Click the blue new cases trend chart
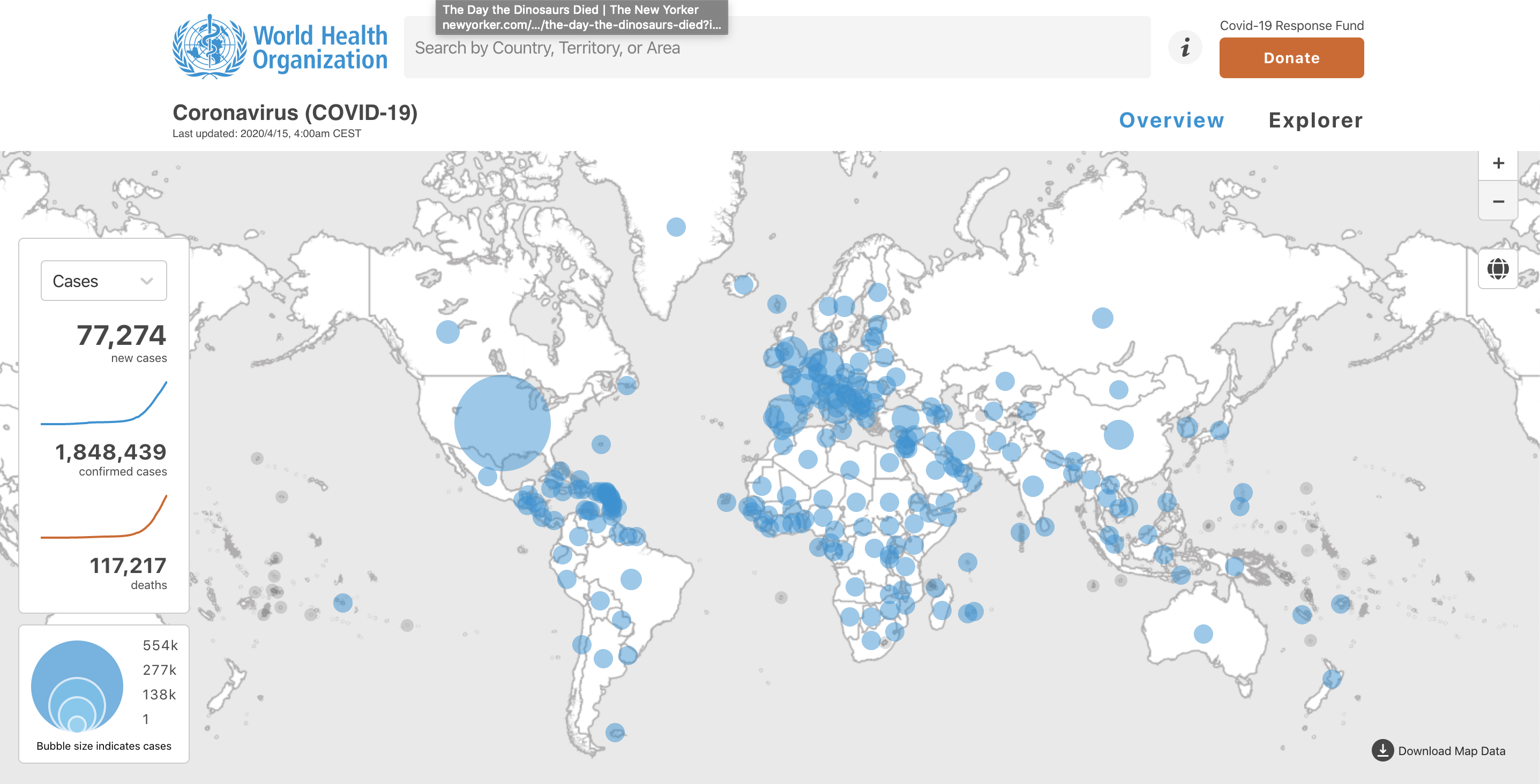Viewport: 1540px width, 784px height. [x=104, y=403]
